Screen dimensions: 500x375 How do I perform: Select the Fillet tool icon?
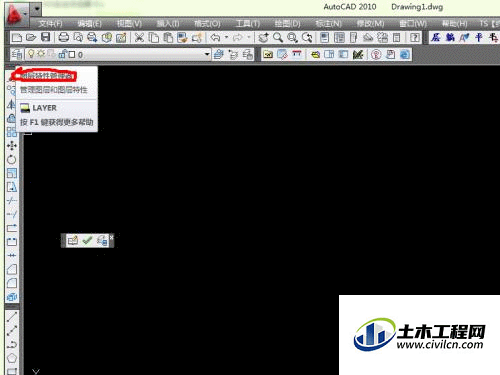(x=12, y=283)
